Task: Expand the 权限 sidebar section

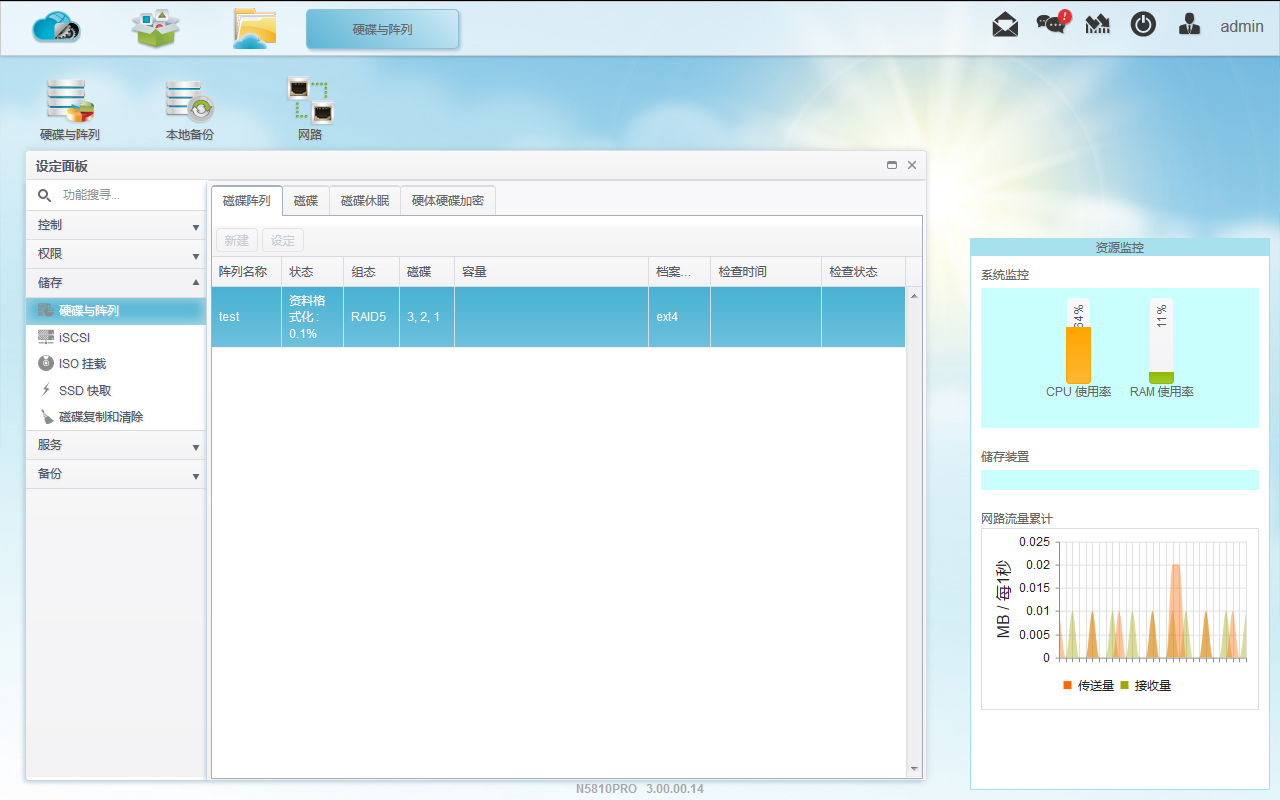Action: point(116,254)
